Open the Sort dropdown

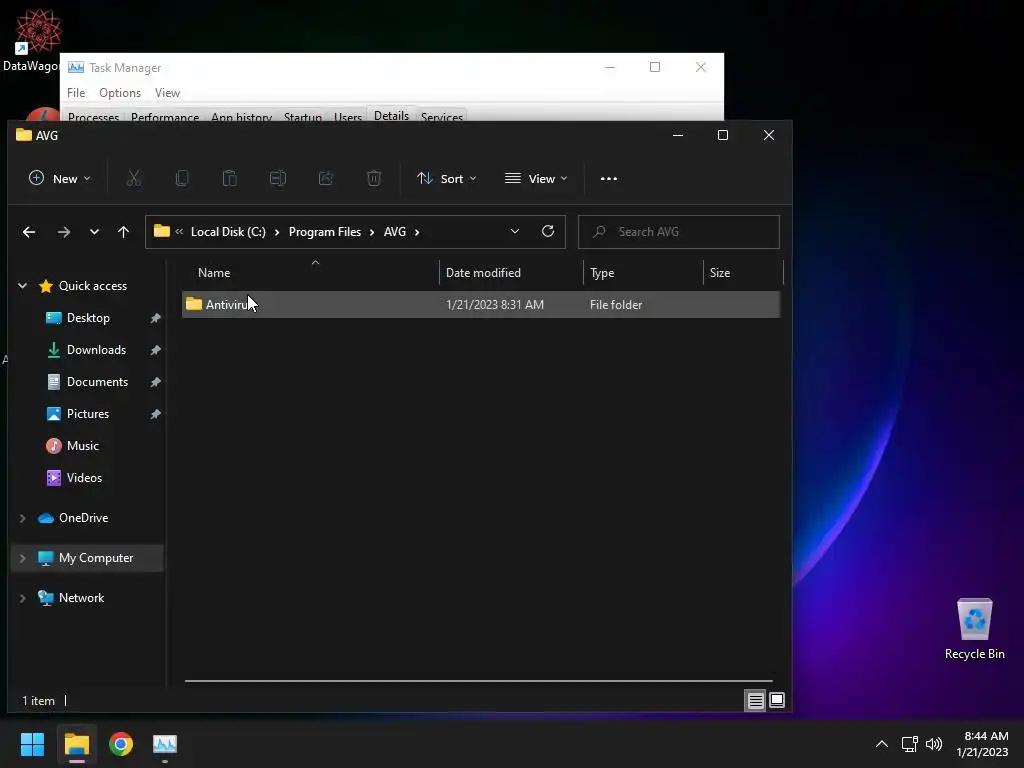tap(447, 178)
